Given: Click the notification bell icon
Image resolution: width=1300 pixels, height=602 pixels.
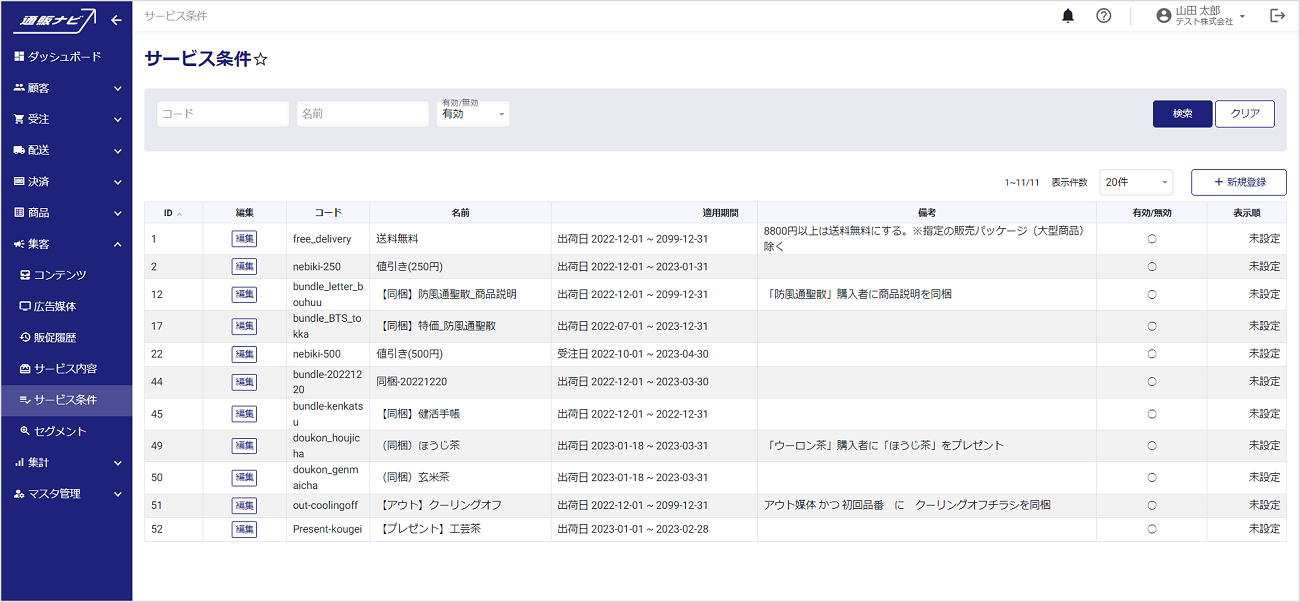Looking at the screenshot, I should click(1068, 16).
